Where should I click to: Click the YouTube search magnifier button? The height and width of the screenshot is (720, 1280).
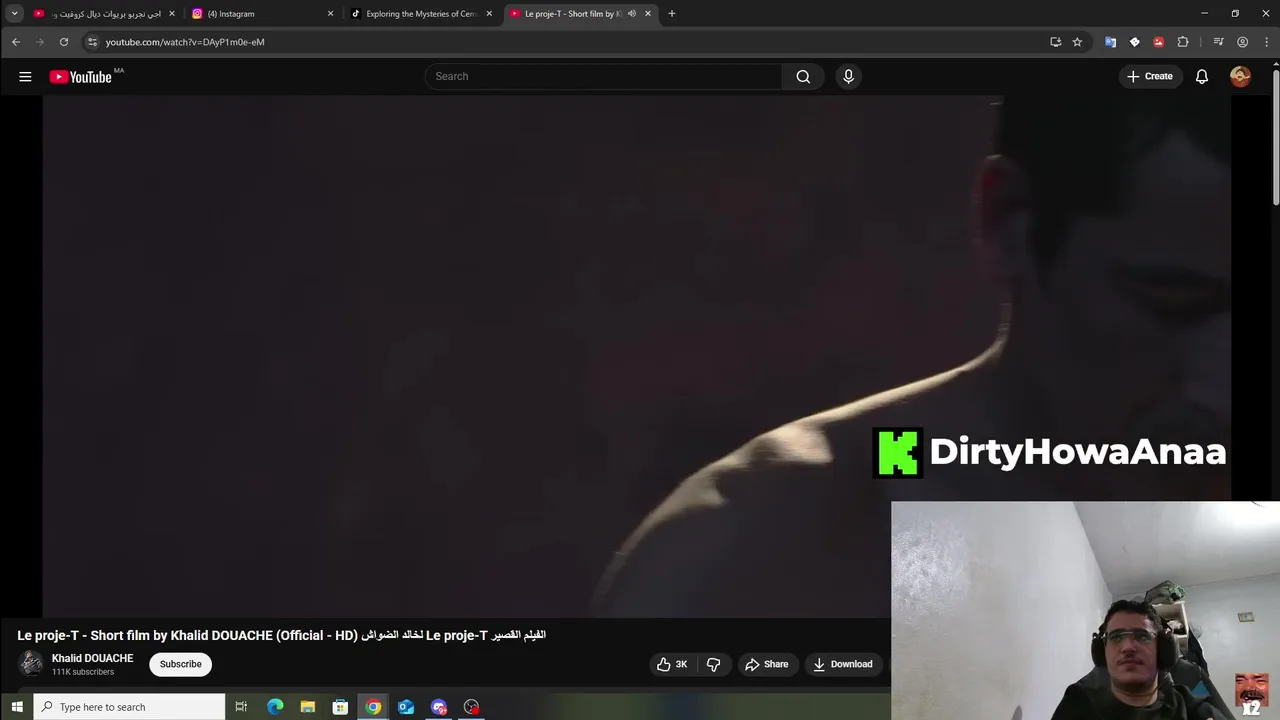click(803, 76)
